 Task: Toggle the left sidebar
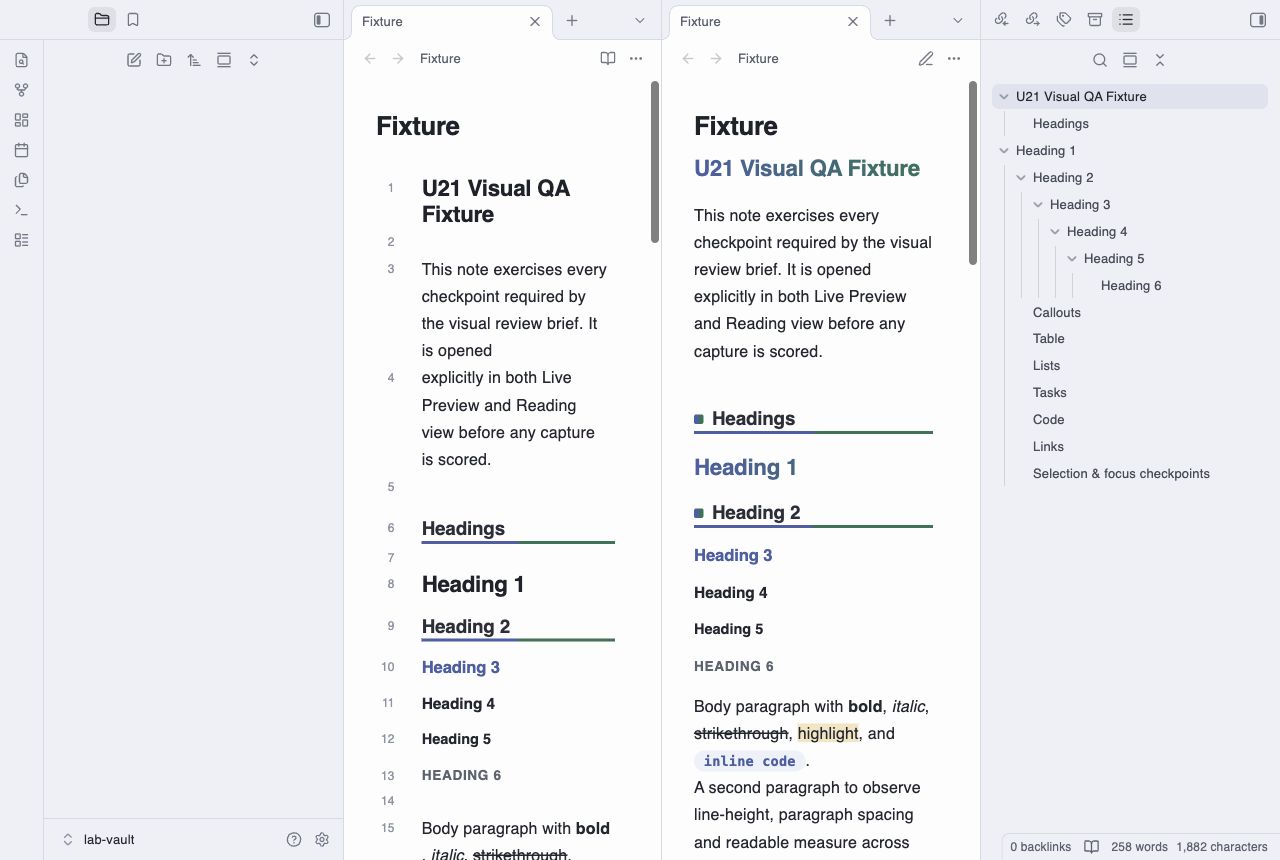(x=322, y=20)
